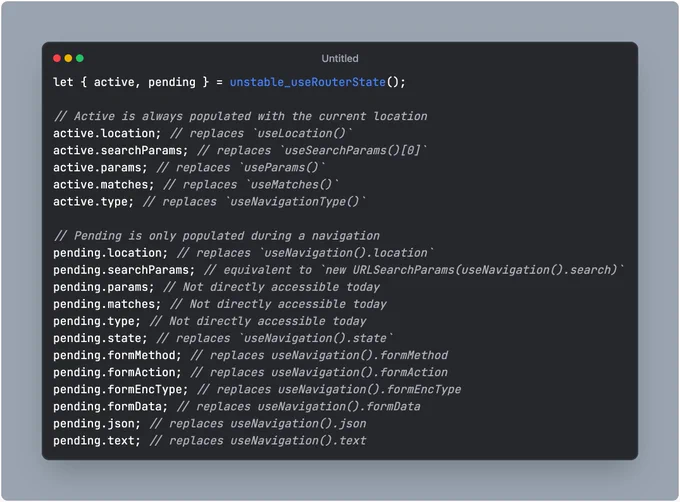The image size is (680, 502).
Task: Click 'active.searchParams;' code text
Action: (x=121, y=150)
